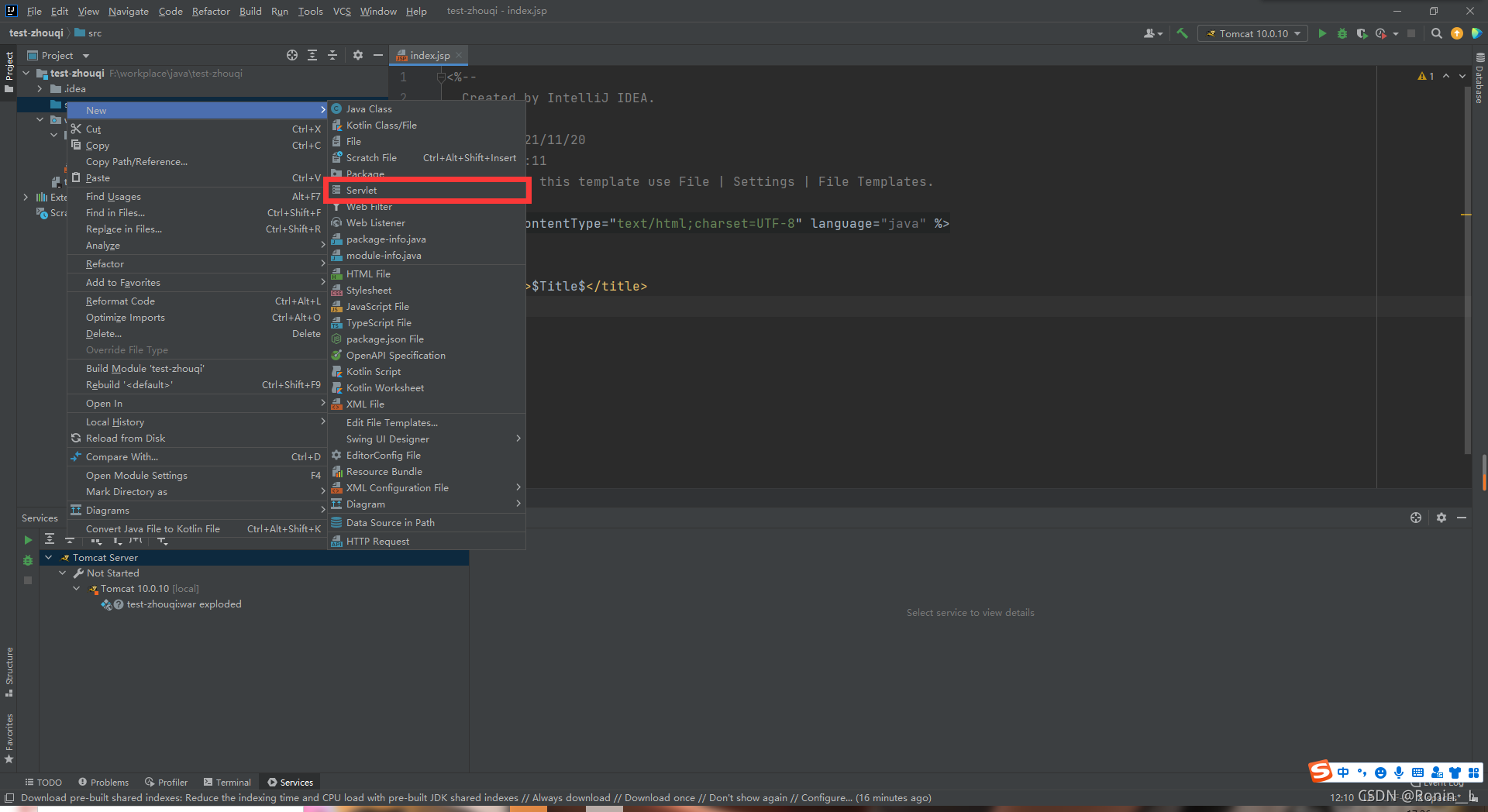The height and width of the screenshot is (812, 1488).
Task: Open Search Everywhere magnifier icon
Action: coord(1436,33)
